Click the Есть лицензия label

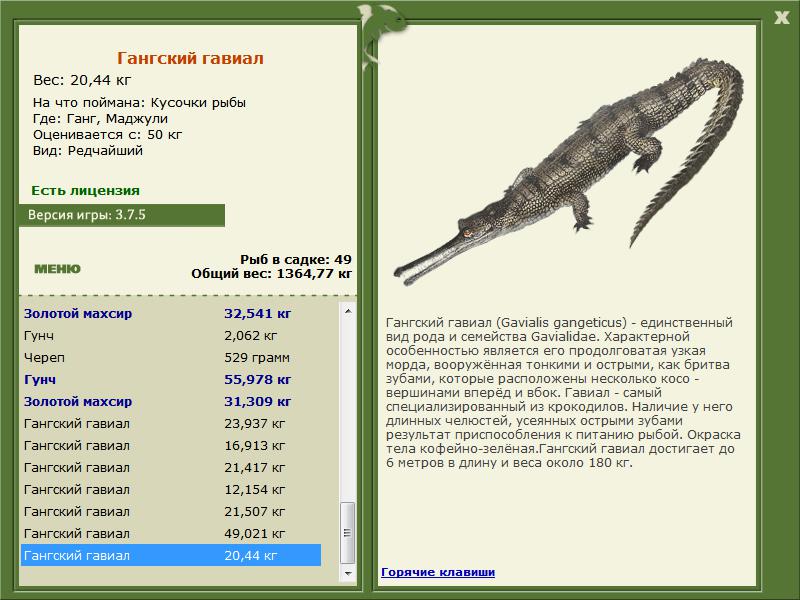point(85,190)
